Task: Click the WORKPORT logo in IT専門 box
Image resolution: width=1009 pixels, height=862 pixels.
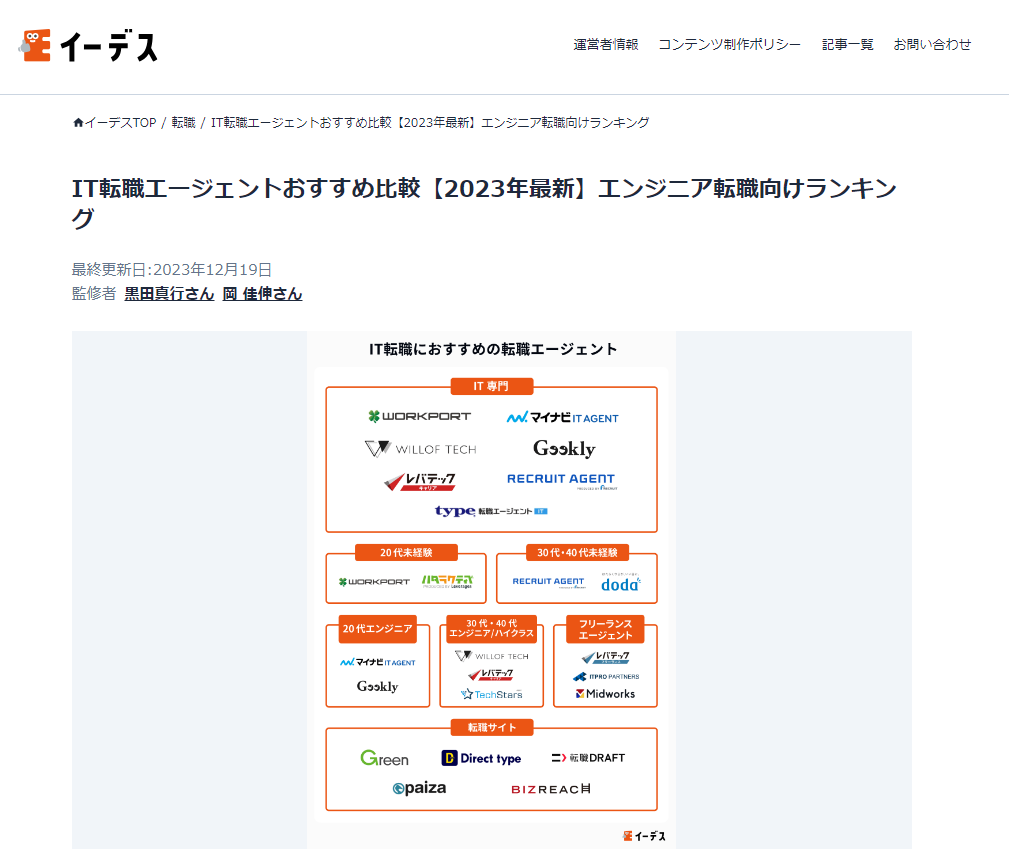Action: (420, 416)
